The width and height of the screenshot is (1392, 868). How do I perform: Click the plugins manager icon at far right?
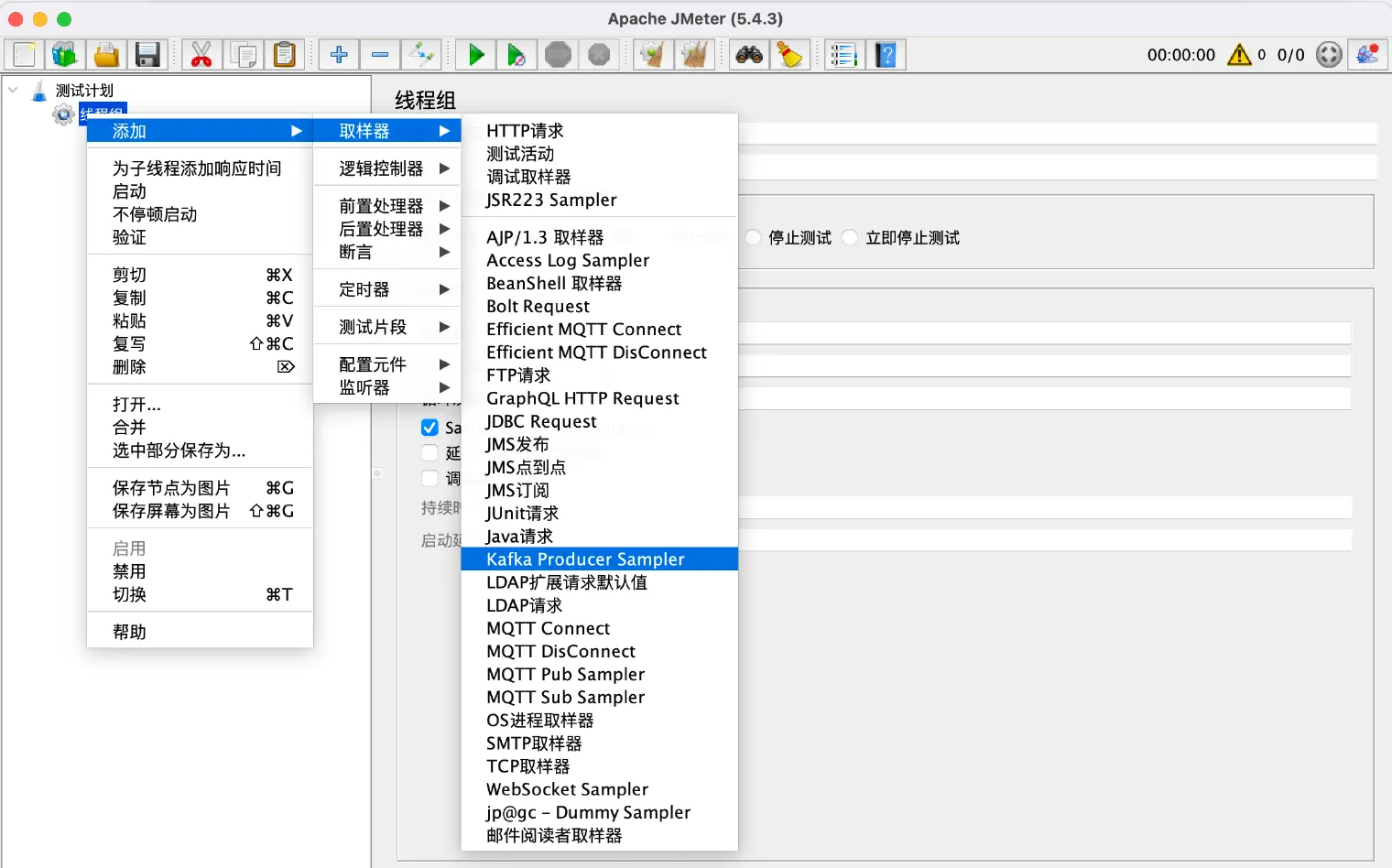pyautogui.click(x=1368, y=55)
